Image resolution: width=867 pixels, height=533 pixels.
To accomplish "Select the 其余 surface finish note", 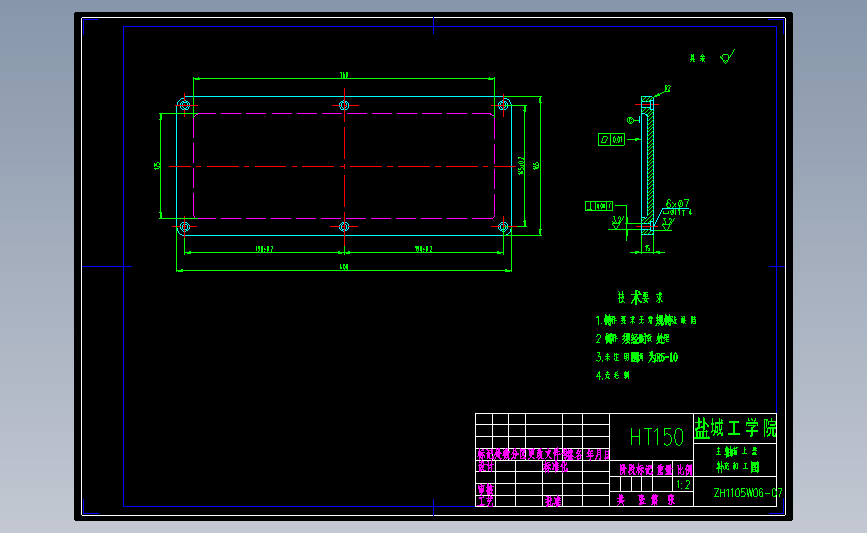I will point(697,58).
